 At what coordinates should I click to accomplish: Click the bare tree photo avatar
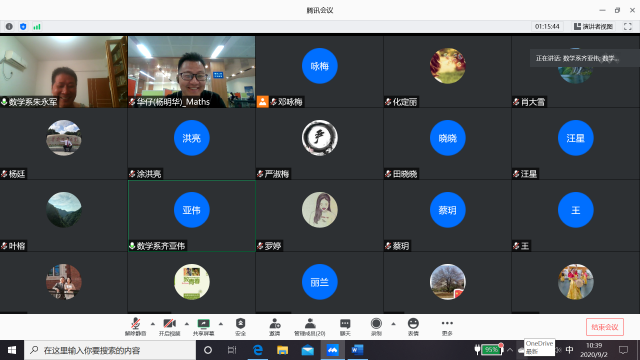click(447, 282)
